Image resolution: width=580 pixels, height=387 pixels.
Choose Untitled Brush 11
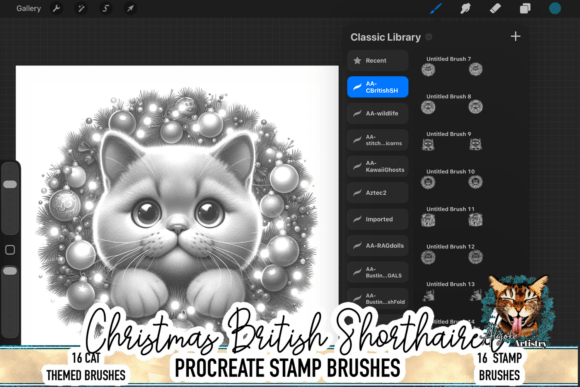click(x=452, y=216)
